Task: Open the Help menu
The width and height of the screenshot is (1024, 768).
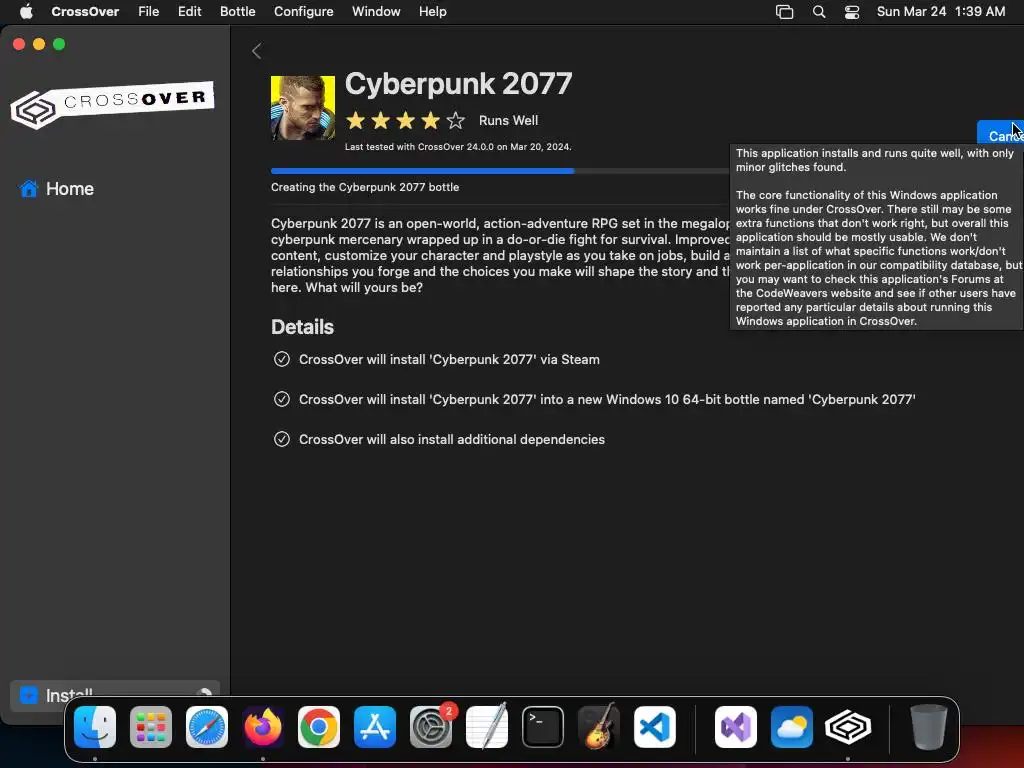Action: click(432, 11)
